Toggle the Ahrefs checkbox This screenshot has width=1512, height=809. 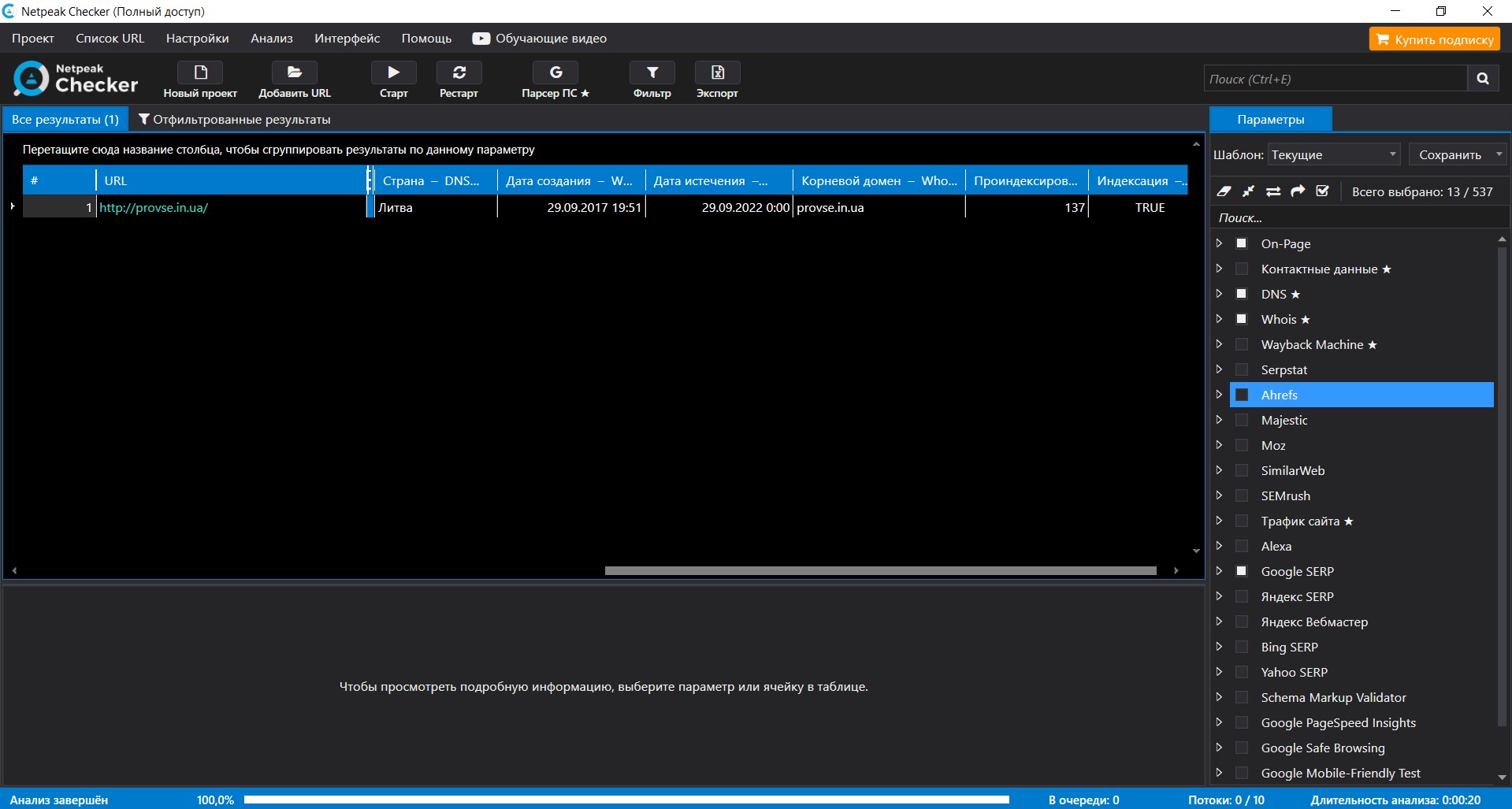point(1242,395)
